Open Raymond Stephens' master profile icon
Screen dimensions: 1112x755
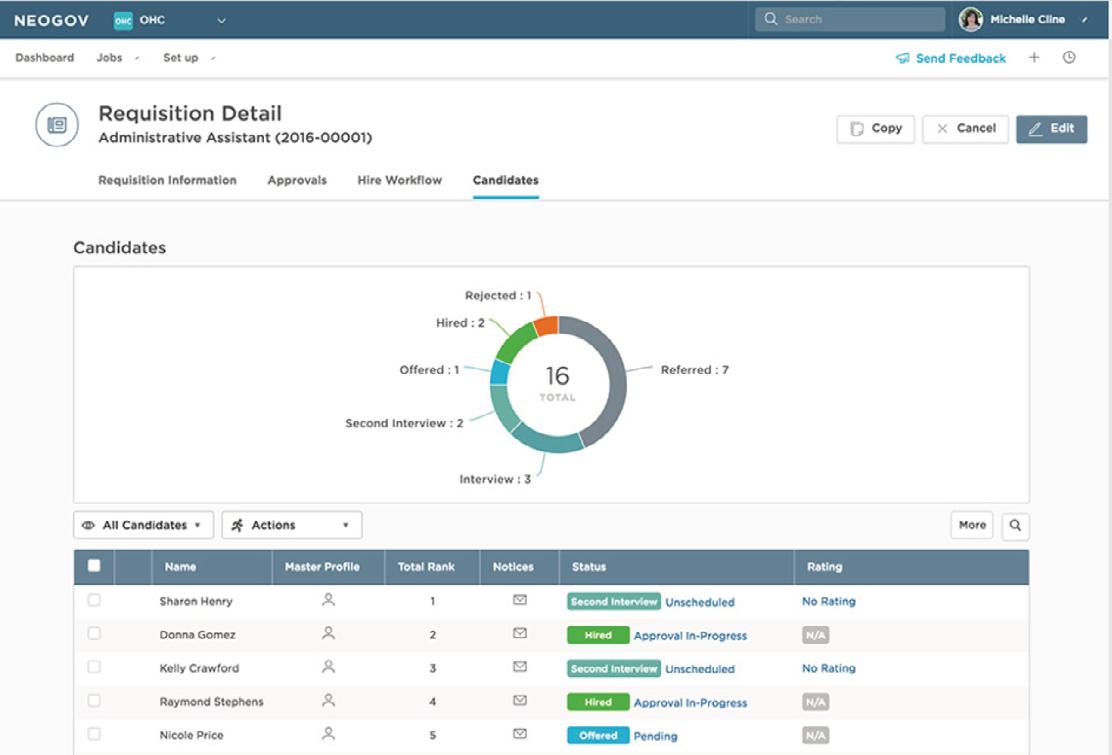coord(328,700)
